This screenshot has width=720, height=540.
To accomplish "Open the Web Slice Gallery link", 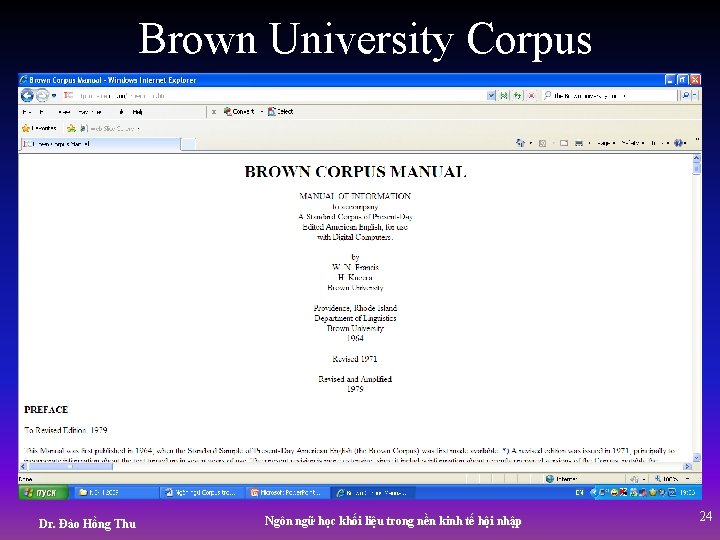I will point(110,128).
